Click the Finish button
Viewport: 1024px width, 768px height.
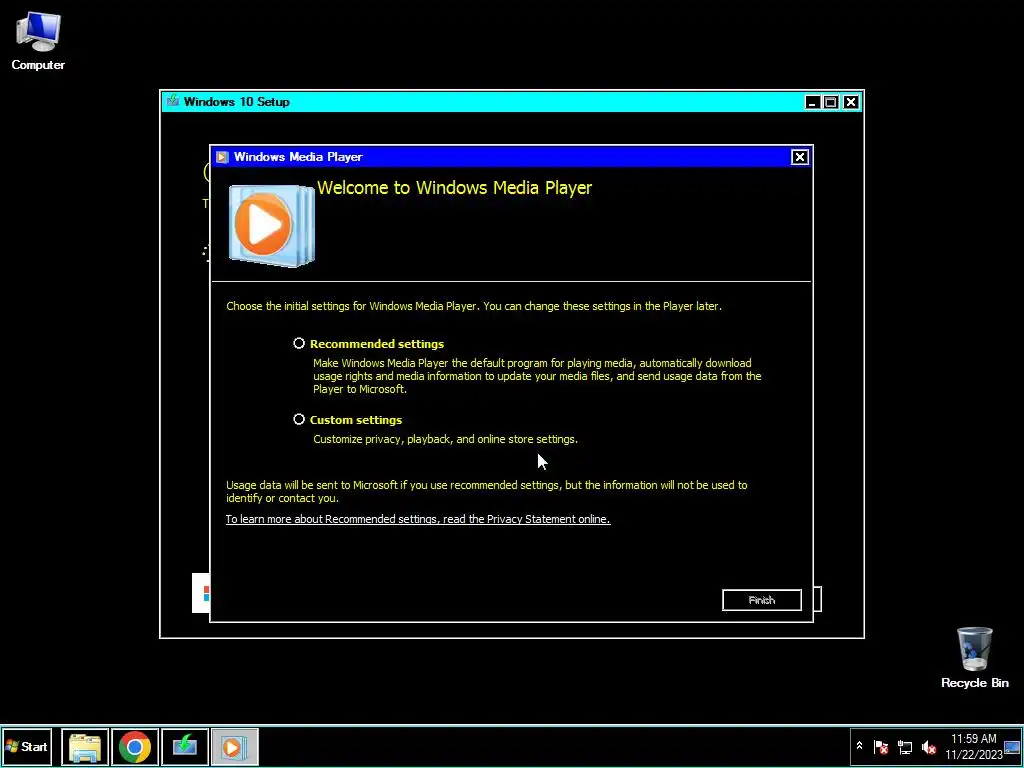click(x=761, y=600)
